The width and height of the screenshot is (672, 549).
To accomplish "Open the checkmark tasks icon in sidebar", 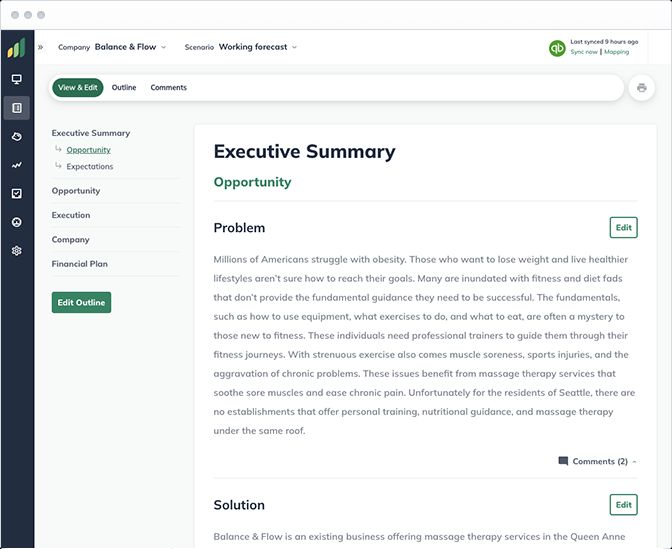I will click(17, 194).
